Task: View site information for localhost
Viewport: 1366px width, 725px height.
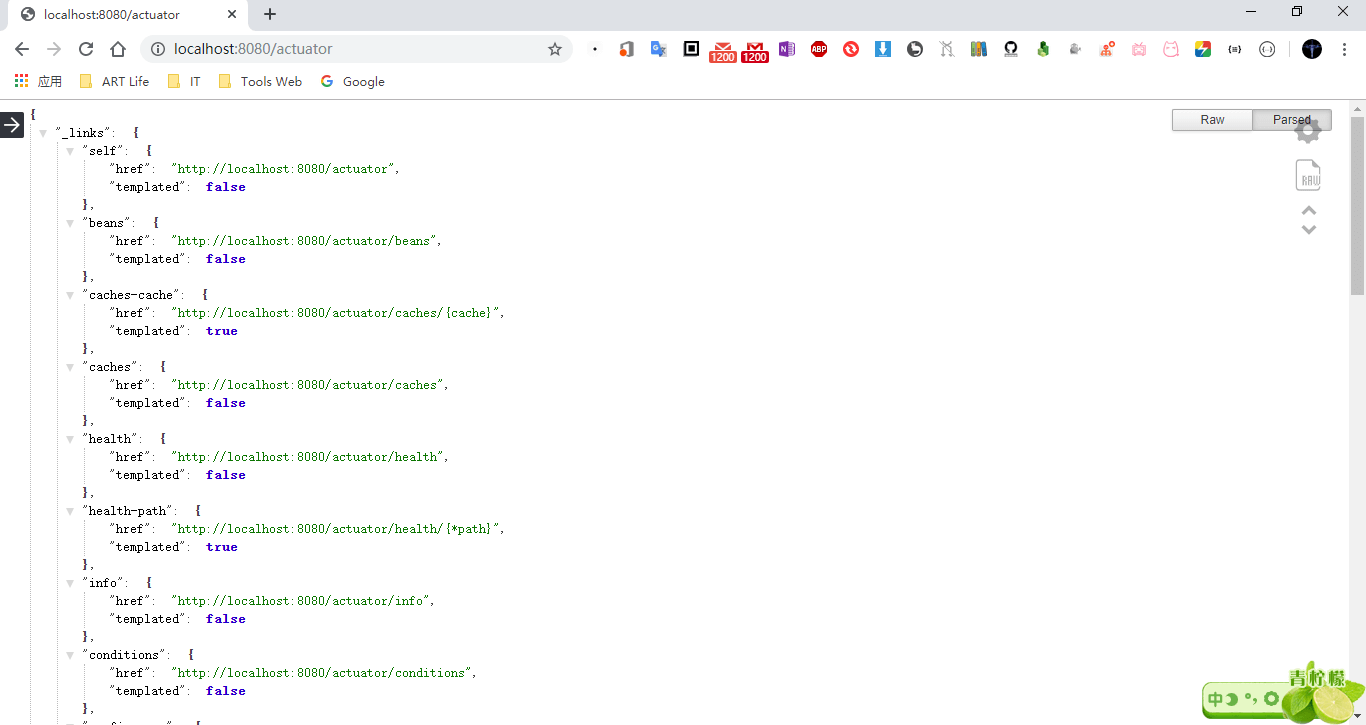Action: coord(157,49)
